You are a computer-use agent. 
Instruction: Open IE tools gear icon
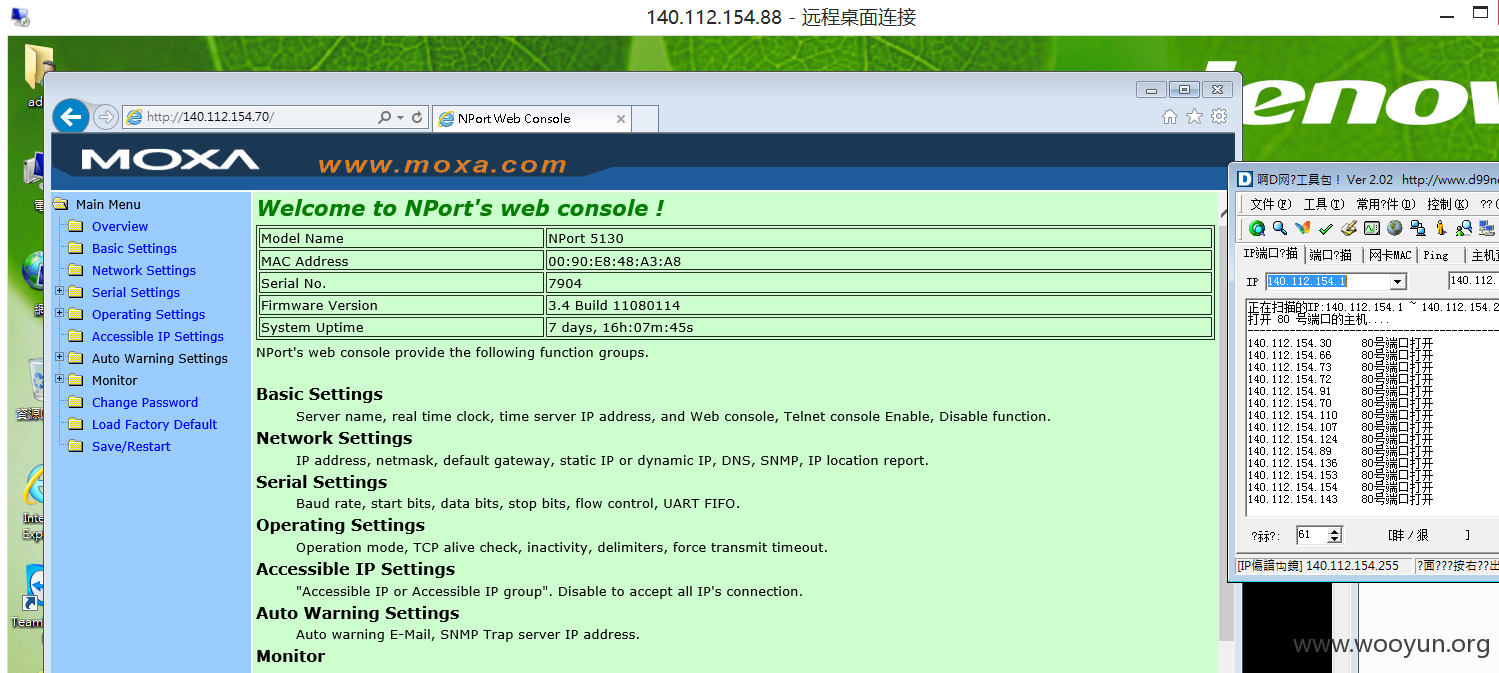click(x=1219, y=117)
